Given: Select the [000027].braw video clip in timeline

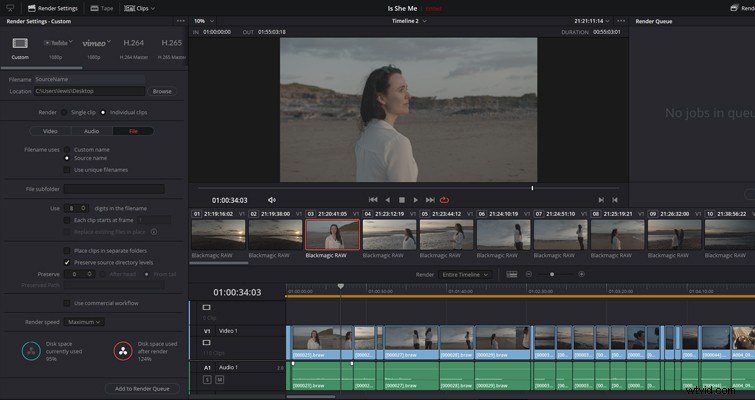Looking at the screenshot, I should (411, 343).
